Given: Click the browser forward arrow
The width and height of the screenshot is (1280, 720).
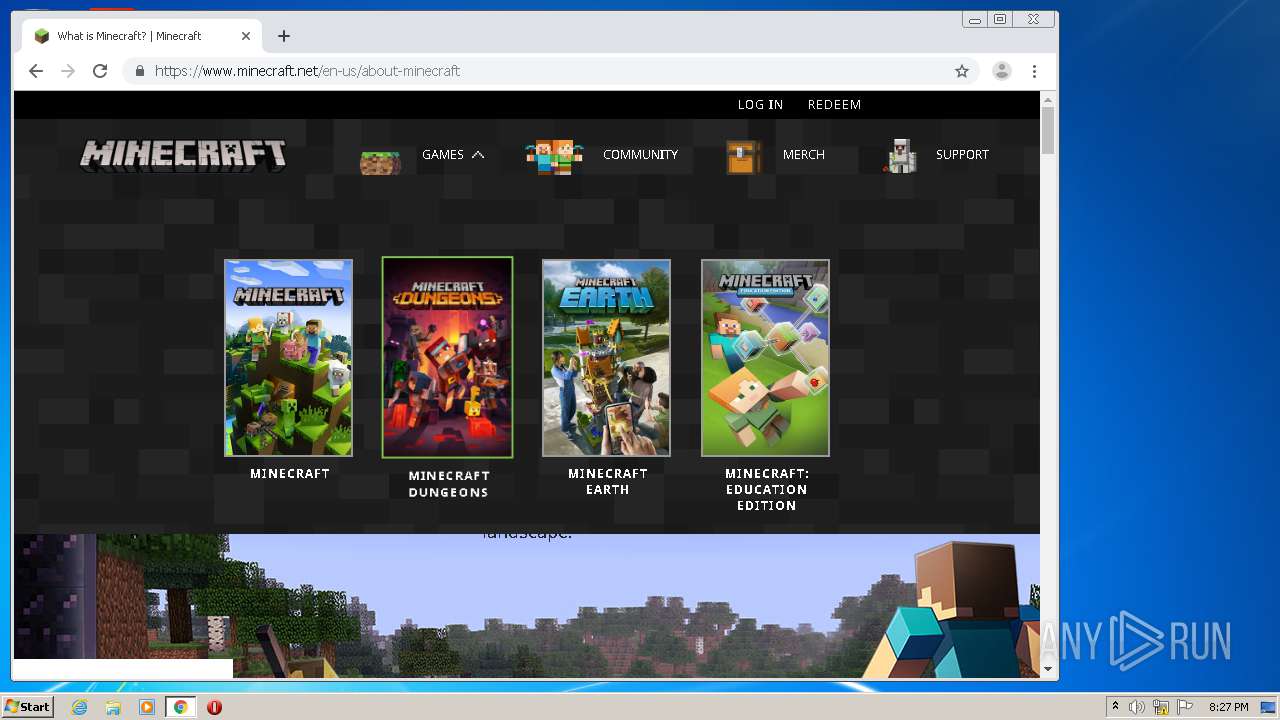Looking at the screenshot, I should point(68,71).
